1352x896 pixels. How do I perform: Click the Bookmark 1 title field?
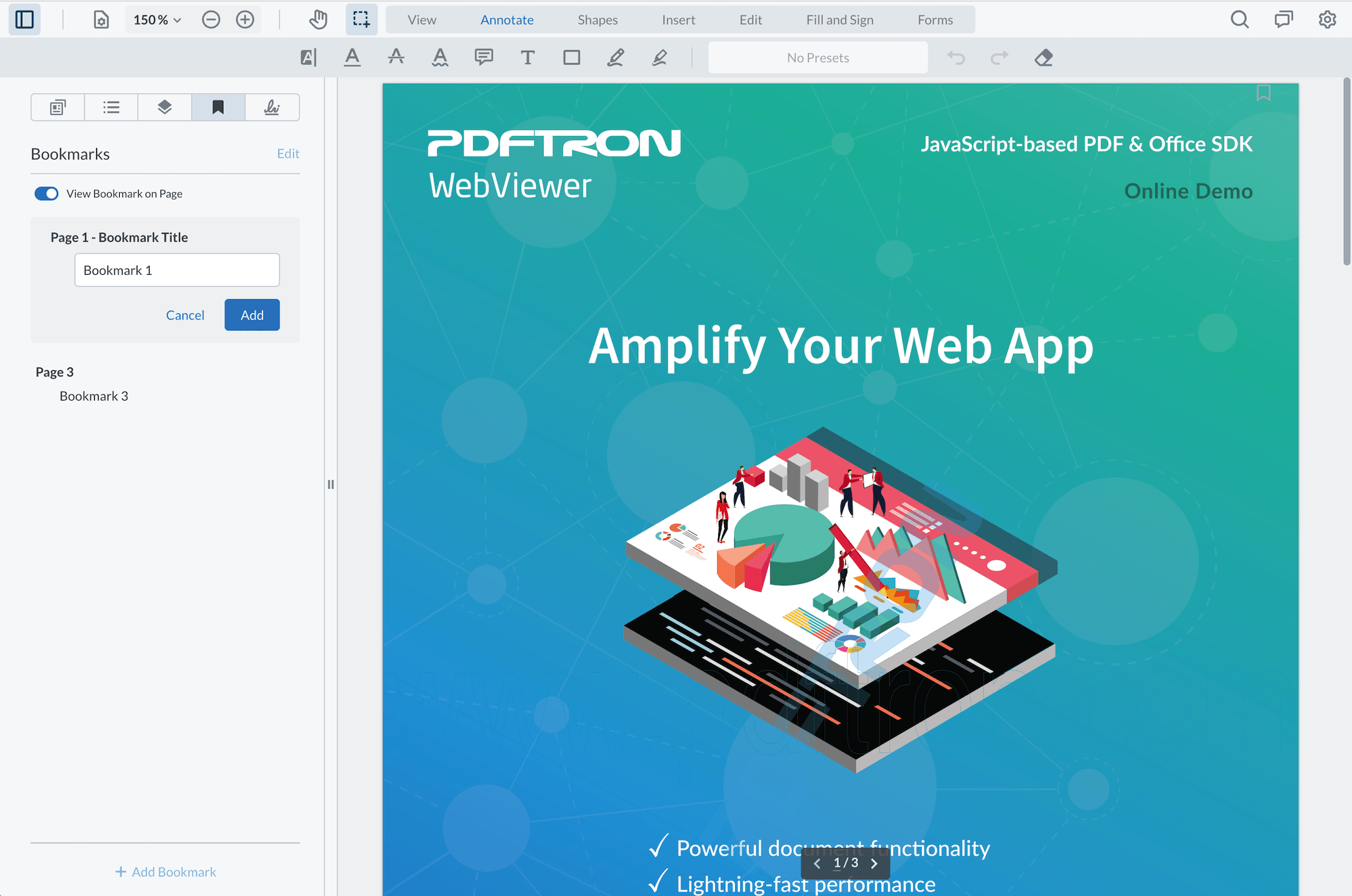177,270
